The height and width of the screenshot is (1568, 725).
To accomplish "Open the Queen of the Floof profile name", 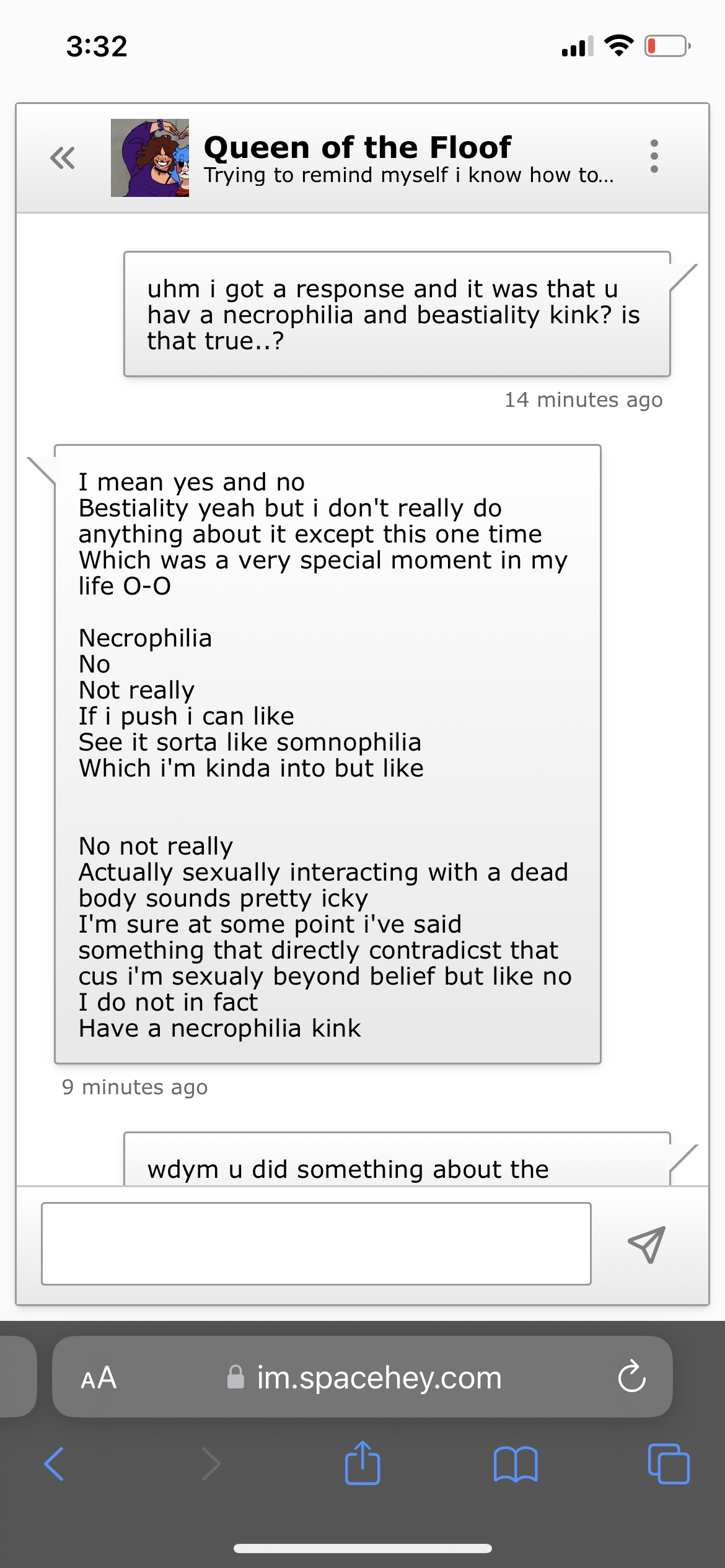I will [x=358, y=147].
